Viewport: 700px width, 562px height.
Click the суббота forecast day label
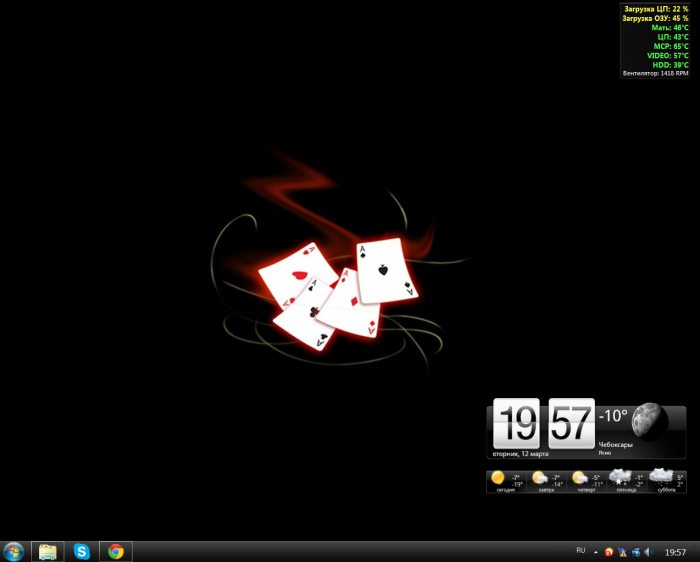click(667, 490)
